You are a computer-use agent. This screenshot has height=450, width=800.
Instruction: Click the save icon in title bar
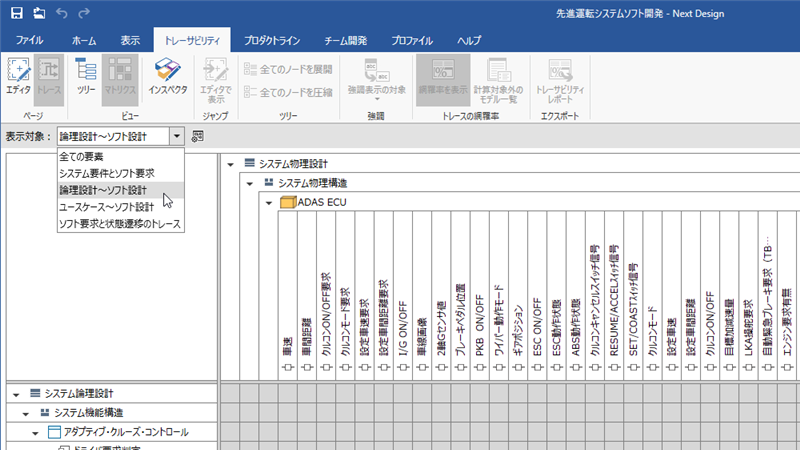point(16,13)
